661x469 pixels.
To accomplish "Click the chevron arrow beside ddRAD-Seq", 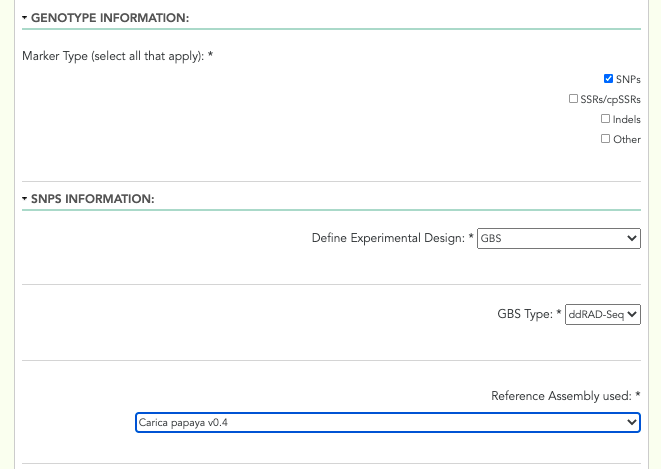I will pos(631,314).
